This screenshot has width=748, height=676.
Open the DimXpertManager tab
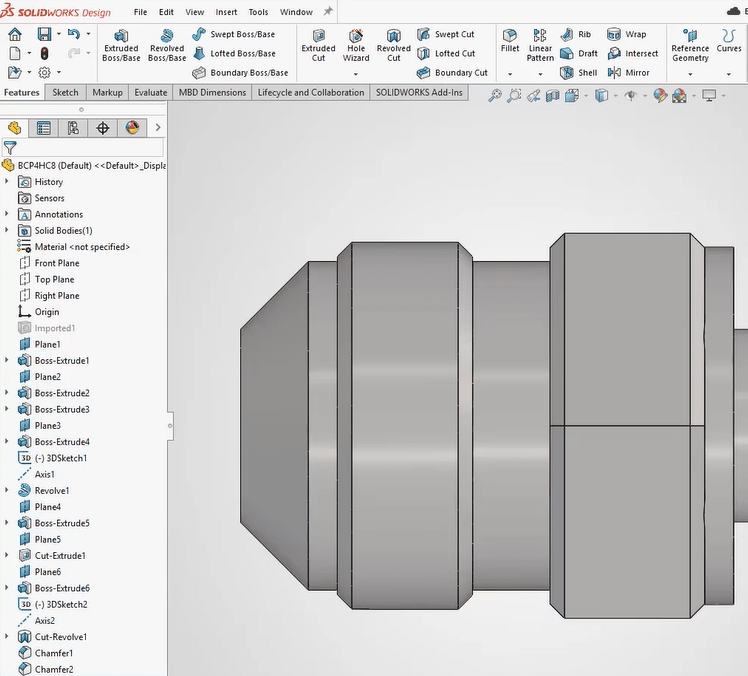pyautogui.click(x=103, y=128)
